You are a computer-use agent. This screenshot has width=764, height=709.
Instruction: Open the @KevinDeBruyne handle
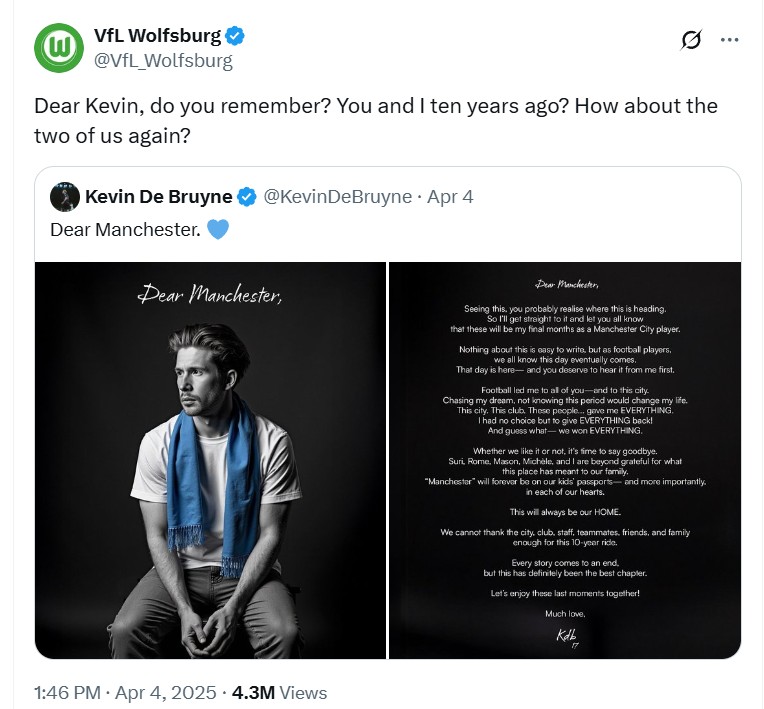pyautogui.click(x=337, y=196)
